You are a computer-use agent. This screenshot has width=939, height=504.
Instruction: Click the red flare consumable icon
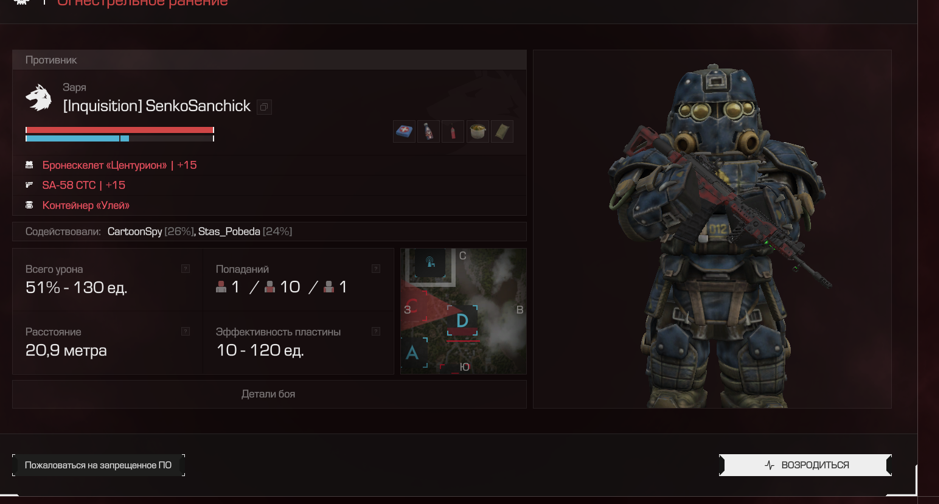(453, 132)
